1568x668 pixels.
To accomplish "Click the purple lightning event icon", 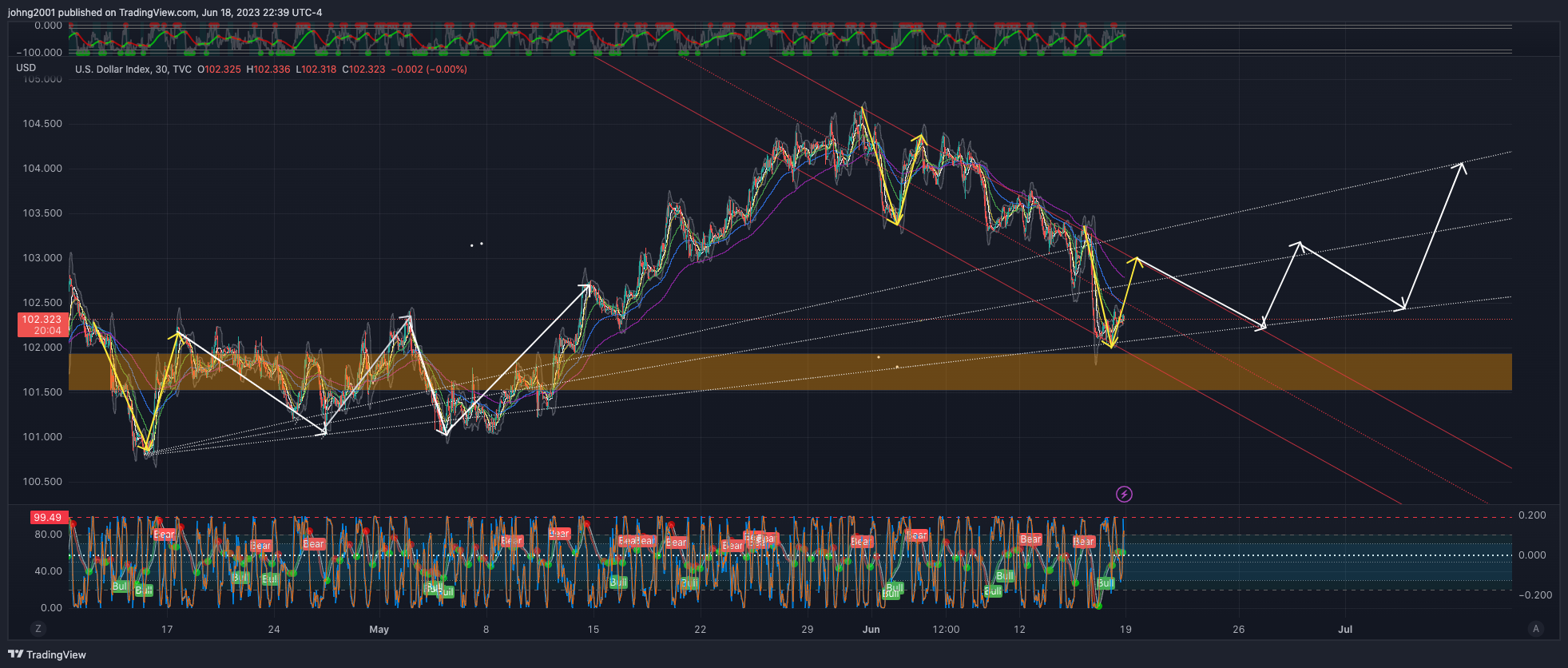I will [x=1124, y=494].
